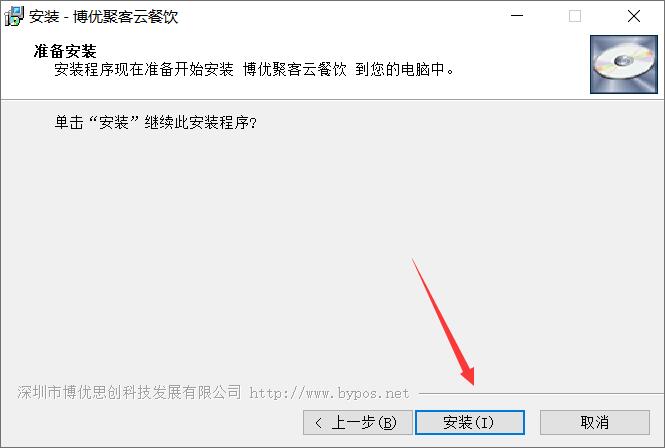Click the horizontal separator line beside the URL
This screenshot has width=665, height=448.
[541, 394]
